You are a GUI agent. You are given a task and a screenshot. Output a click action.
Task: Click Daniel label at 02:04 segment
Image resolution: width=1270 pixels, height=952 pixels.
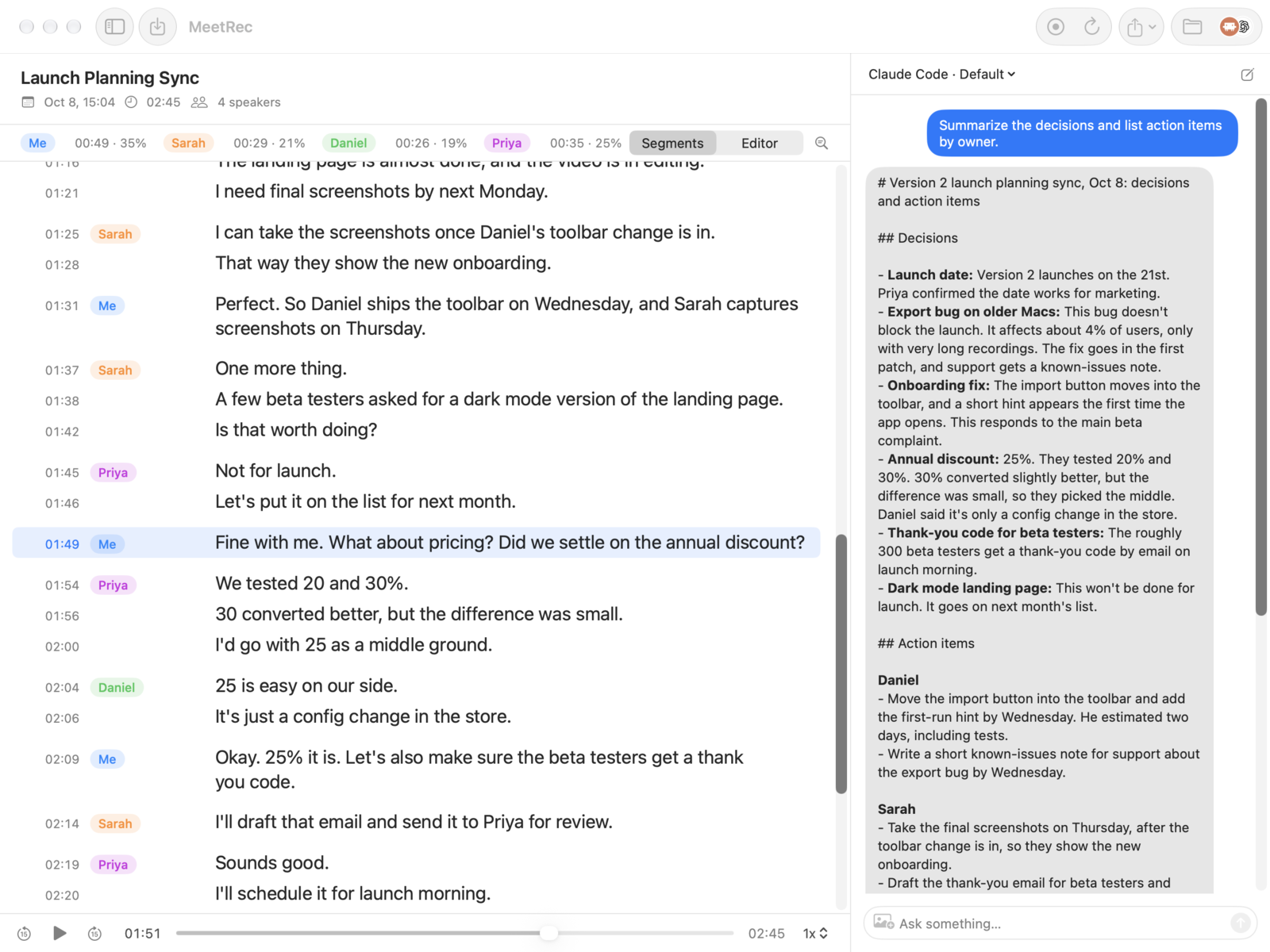click(117, 688)
